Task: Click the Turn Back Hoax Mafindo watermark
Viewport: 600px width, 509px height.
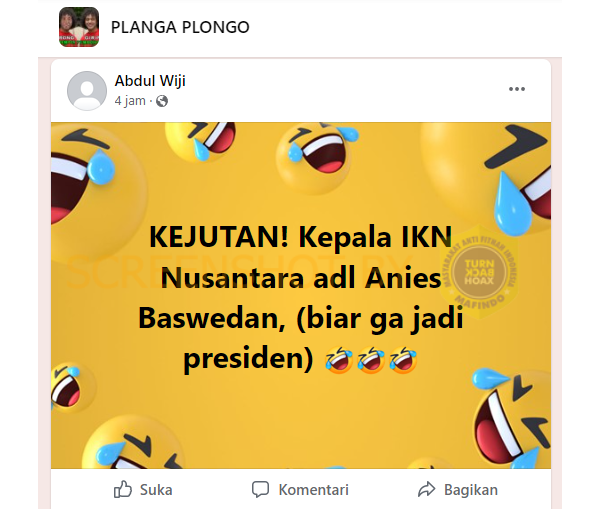Action: [x=479, y=272]
